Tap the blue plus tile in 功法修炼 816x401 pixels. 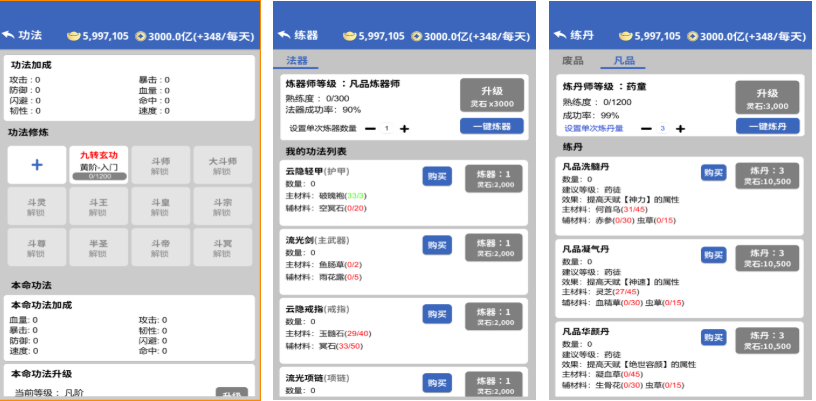point(37,164)
